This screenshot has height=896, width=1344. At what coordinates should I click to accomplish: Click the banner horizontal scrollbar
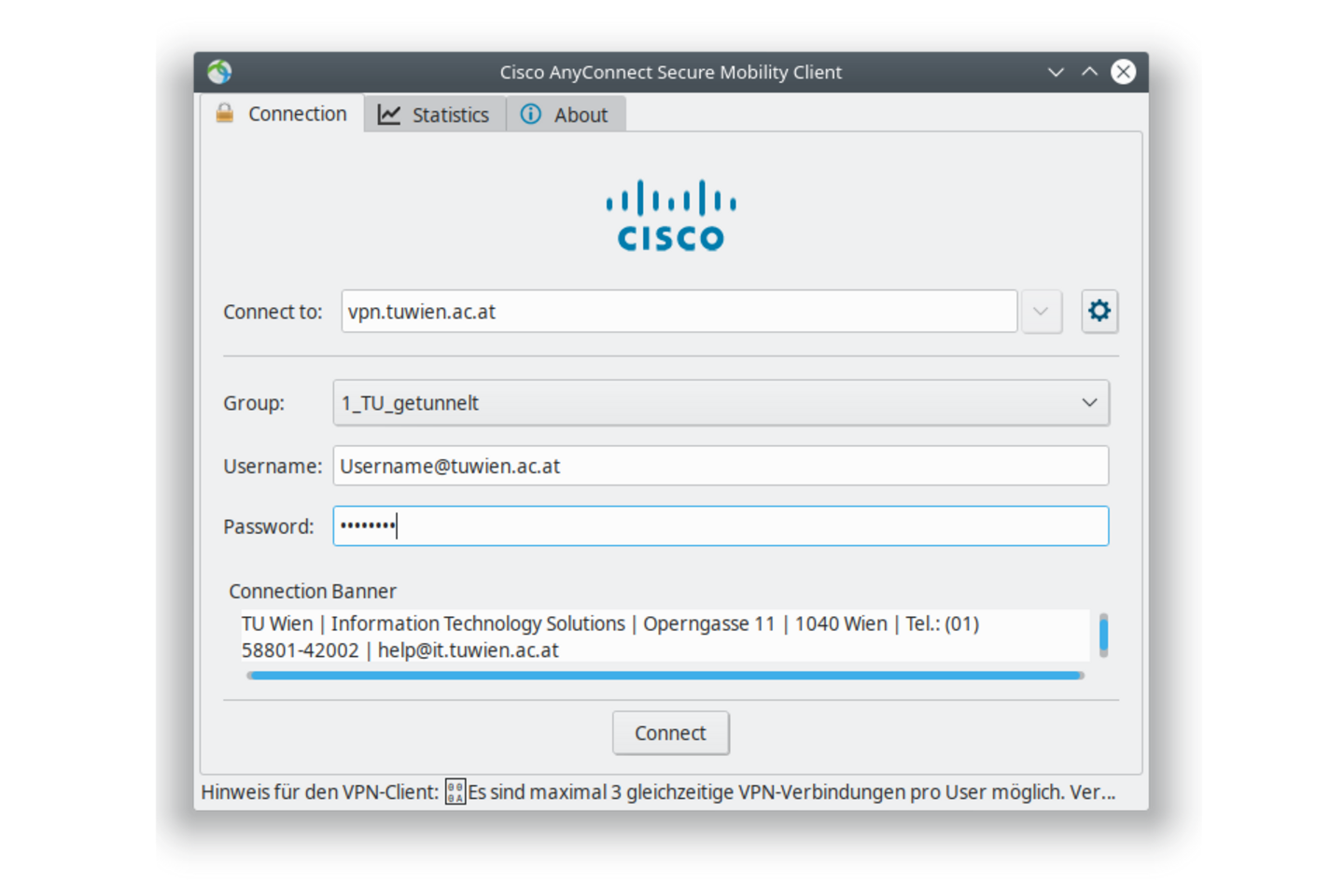click(x=665, y=675)
